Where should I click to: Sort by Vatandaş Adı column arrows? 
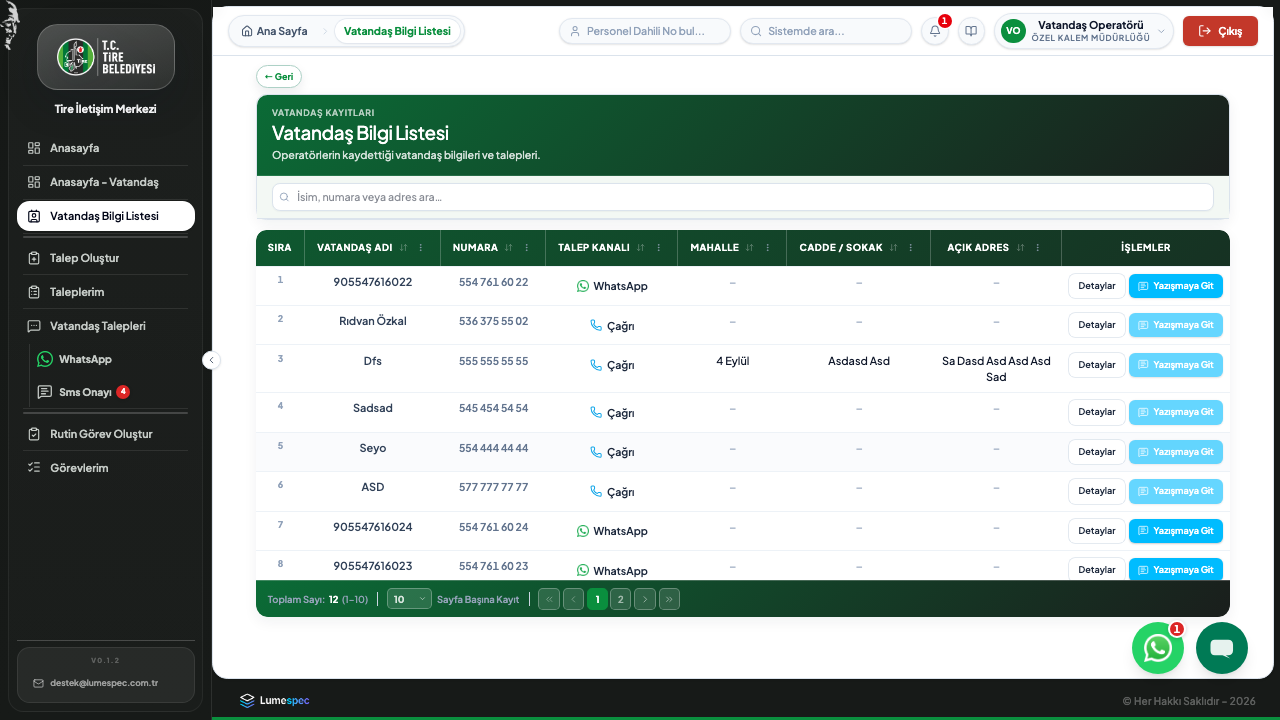pos(404,248)
